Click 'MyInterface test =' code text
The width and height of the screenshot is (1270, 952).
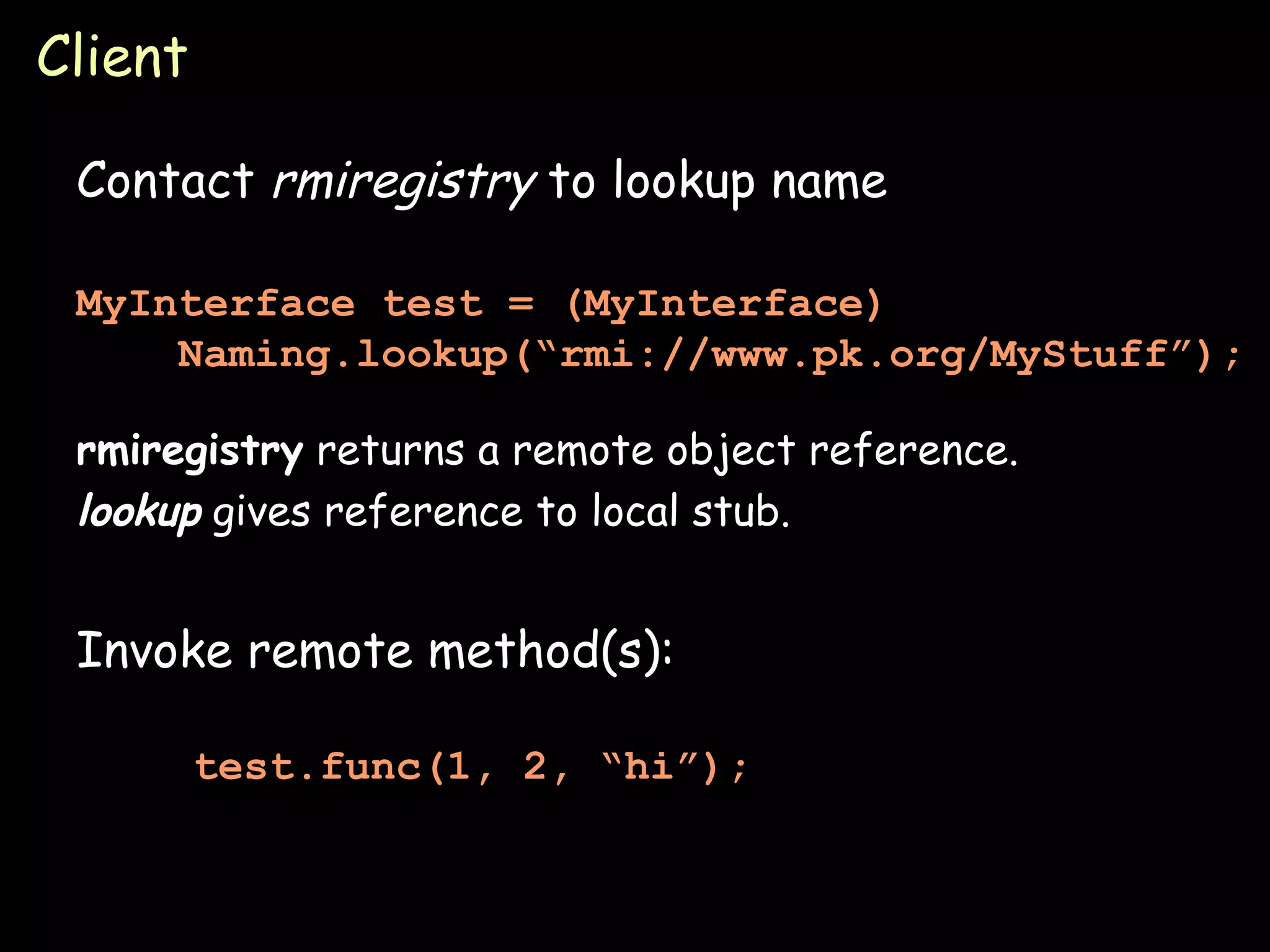[x=304, y=304]
